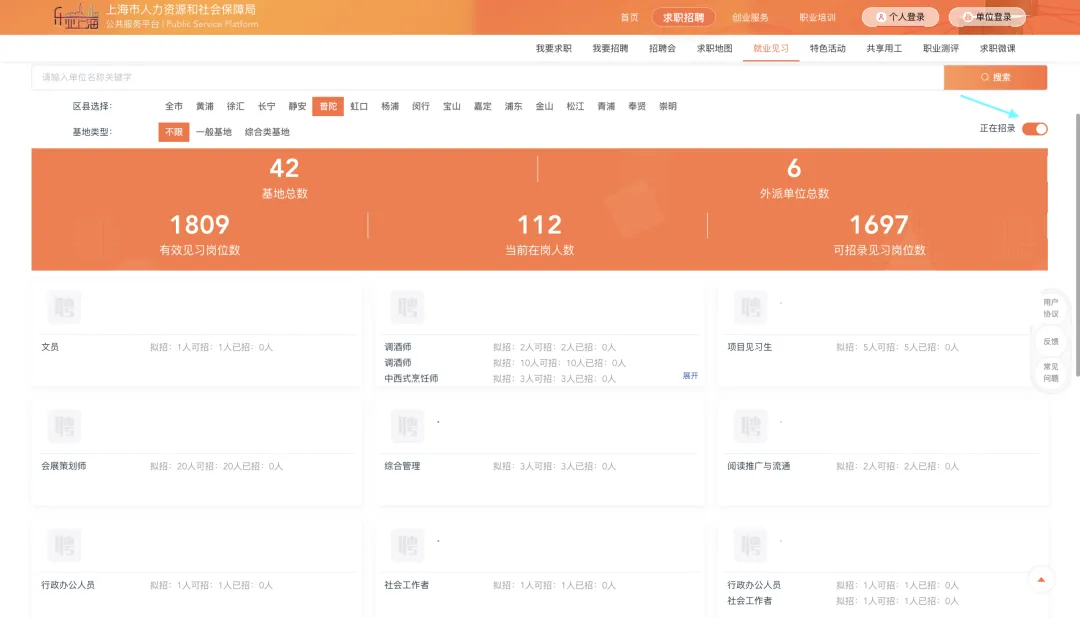Switch to the 求职地图 tab
The image size is (1080, 618).
714,48
